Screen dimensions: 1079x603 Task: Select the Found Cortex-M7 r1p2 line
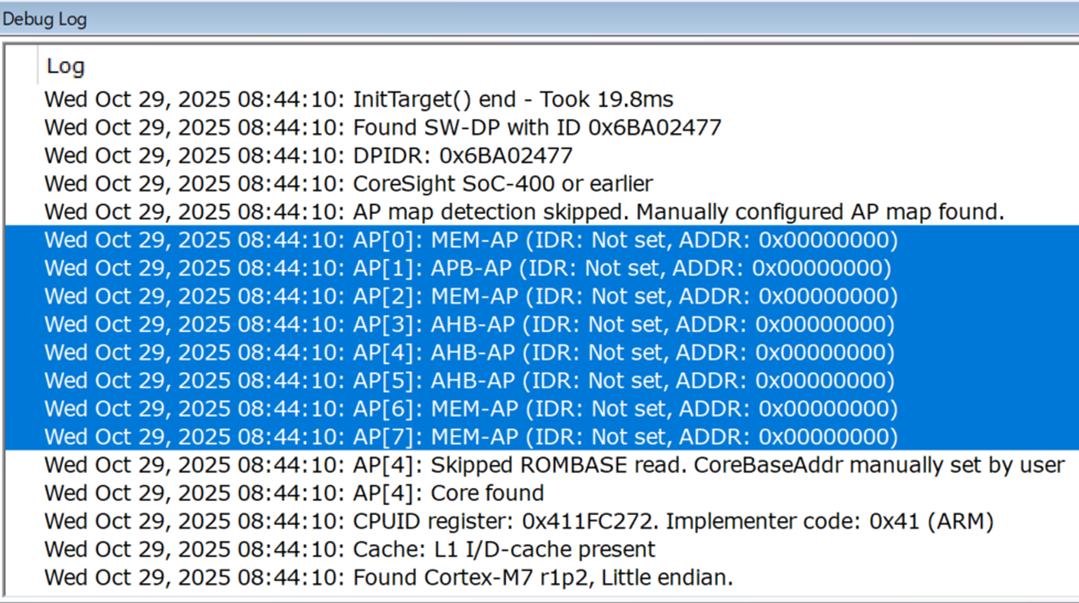pyautogui.click(x=388, y=577)
